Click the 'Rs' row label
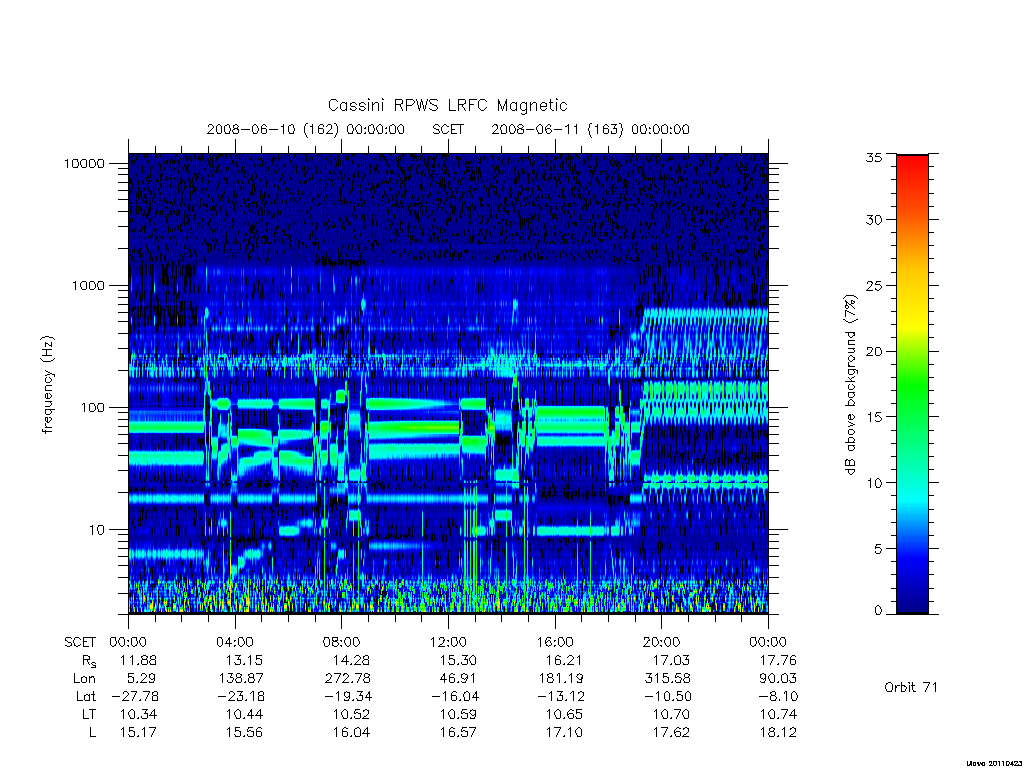1024x768 pixels. click(89, 661)
